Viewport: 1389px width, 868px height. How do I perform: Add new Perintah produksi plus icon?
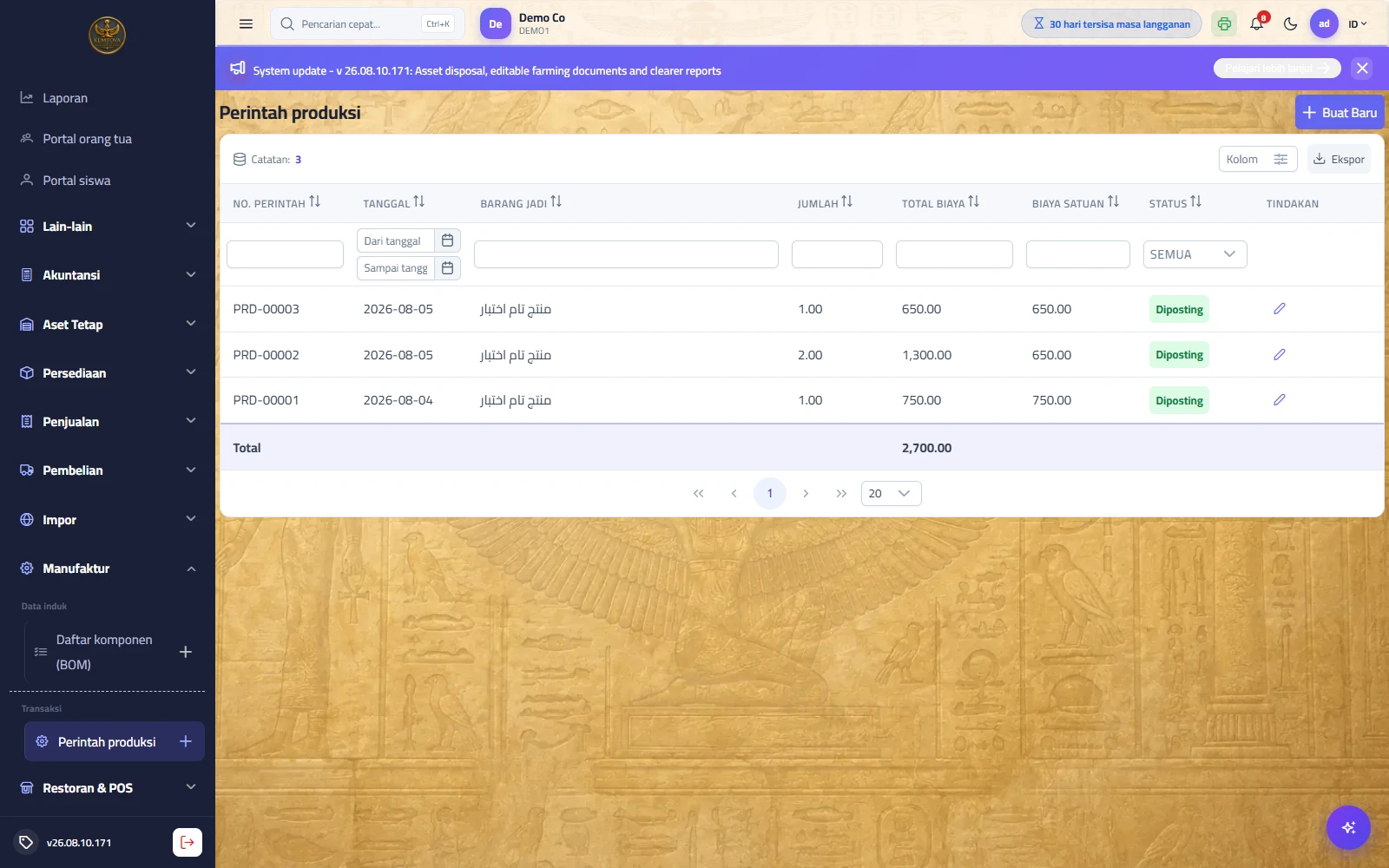[185, 741]
